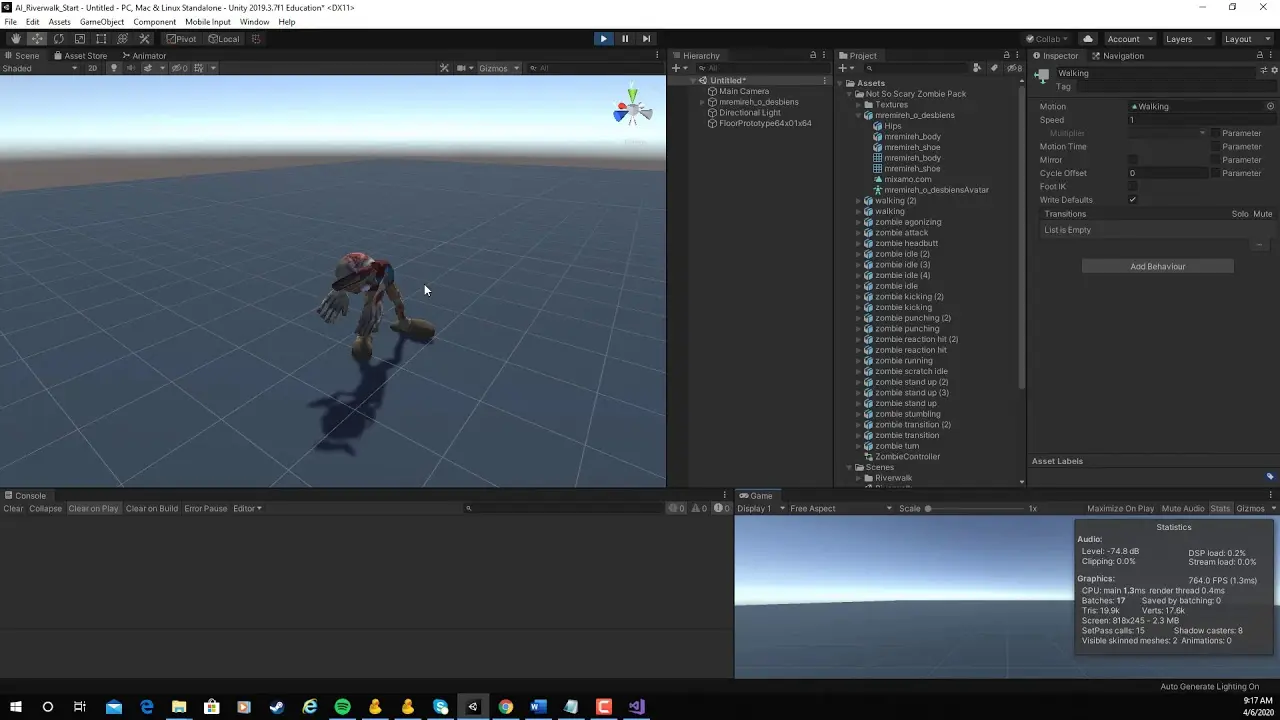
Task: Open the Free Aspect dropdown
Action: pyautogui.click(x=840, y=509)
